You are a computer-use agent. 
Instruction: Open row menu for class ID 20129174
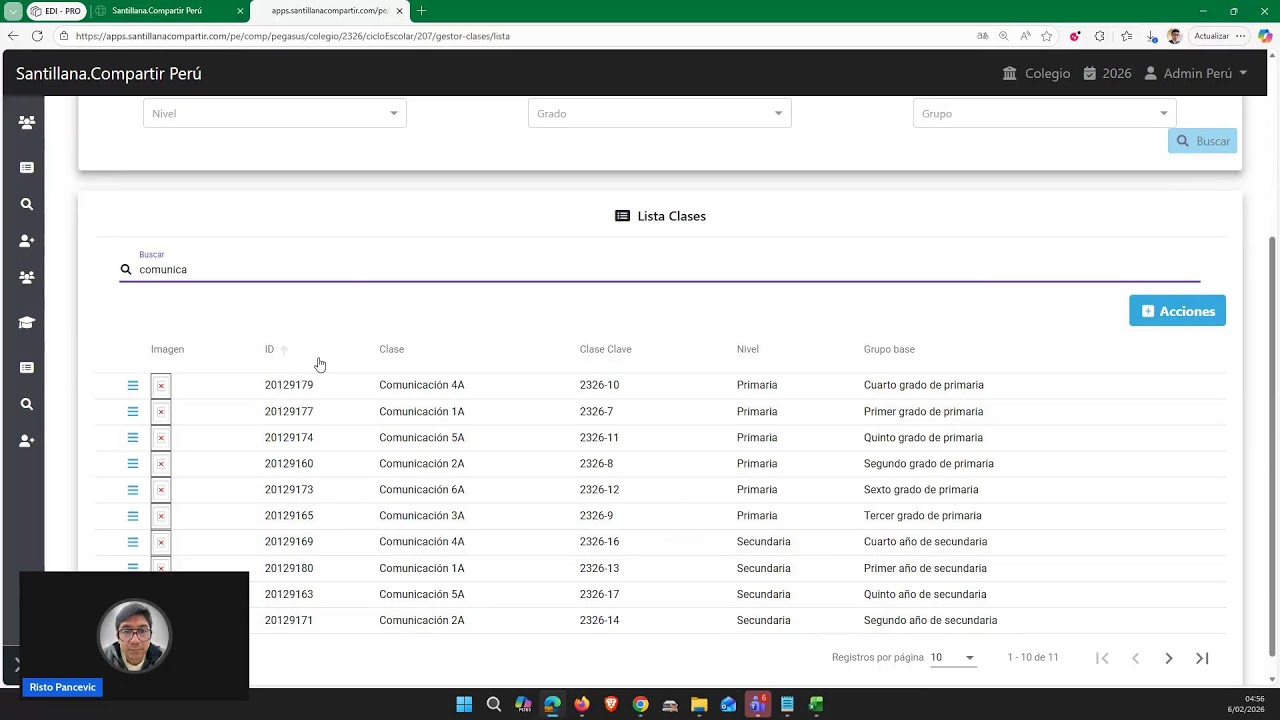click(132, 437)
